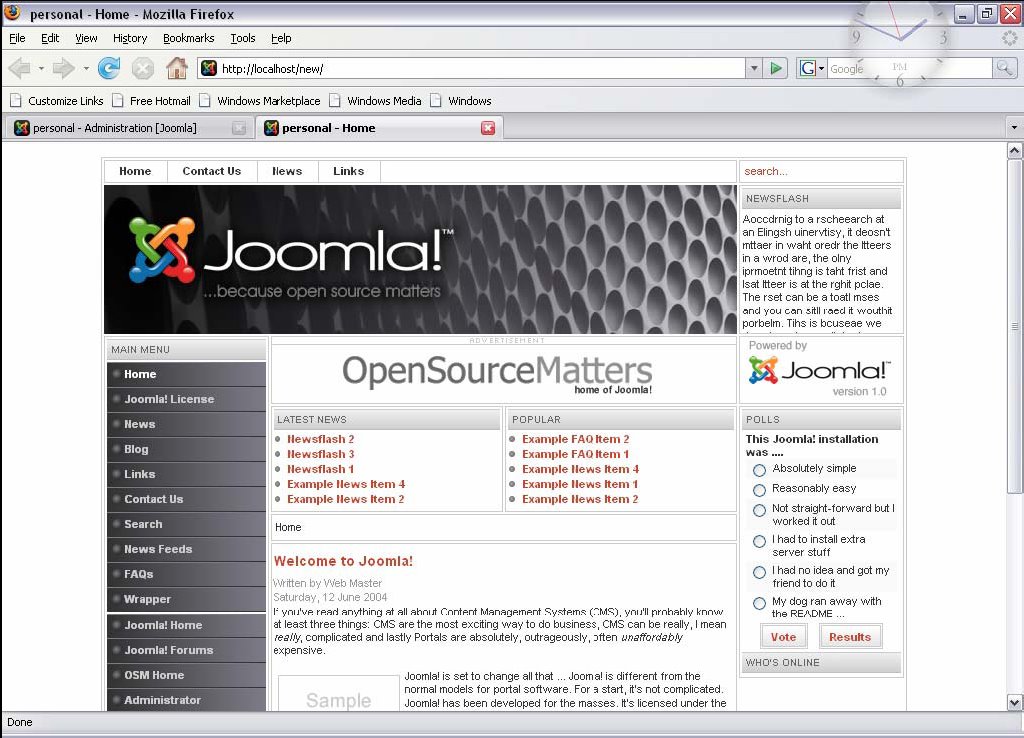
Task: Open Administrator link in sidebar menu
Action: click(x=186, y=700)
